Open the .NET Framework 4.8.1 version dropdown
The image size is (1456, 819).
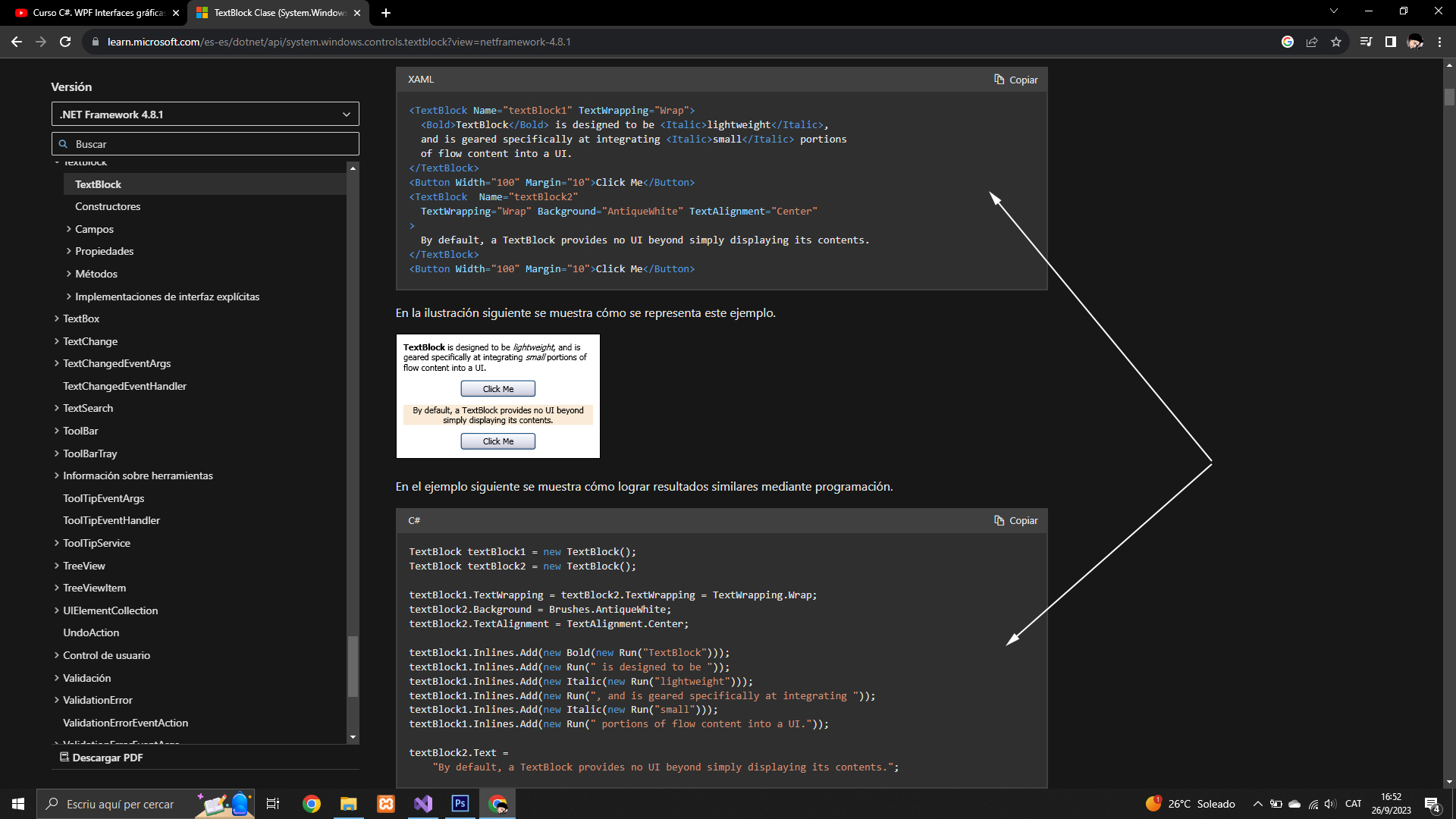(205, 115)
